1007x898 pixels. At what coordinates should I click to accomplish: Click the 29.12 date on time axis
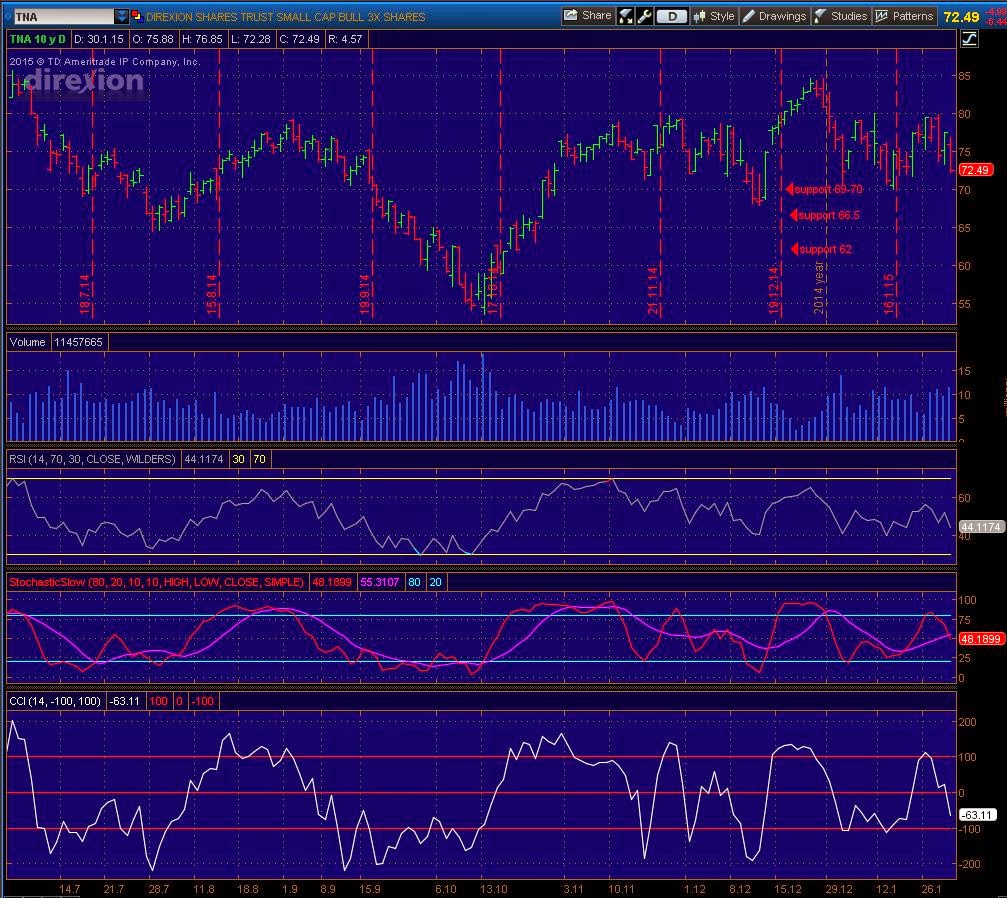tap(839, 890)
